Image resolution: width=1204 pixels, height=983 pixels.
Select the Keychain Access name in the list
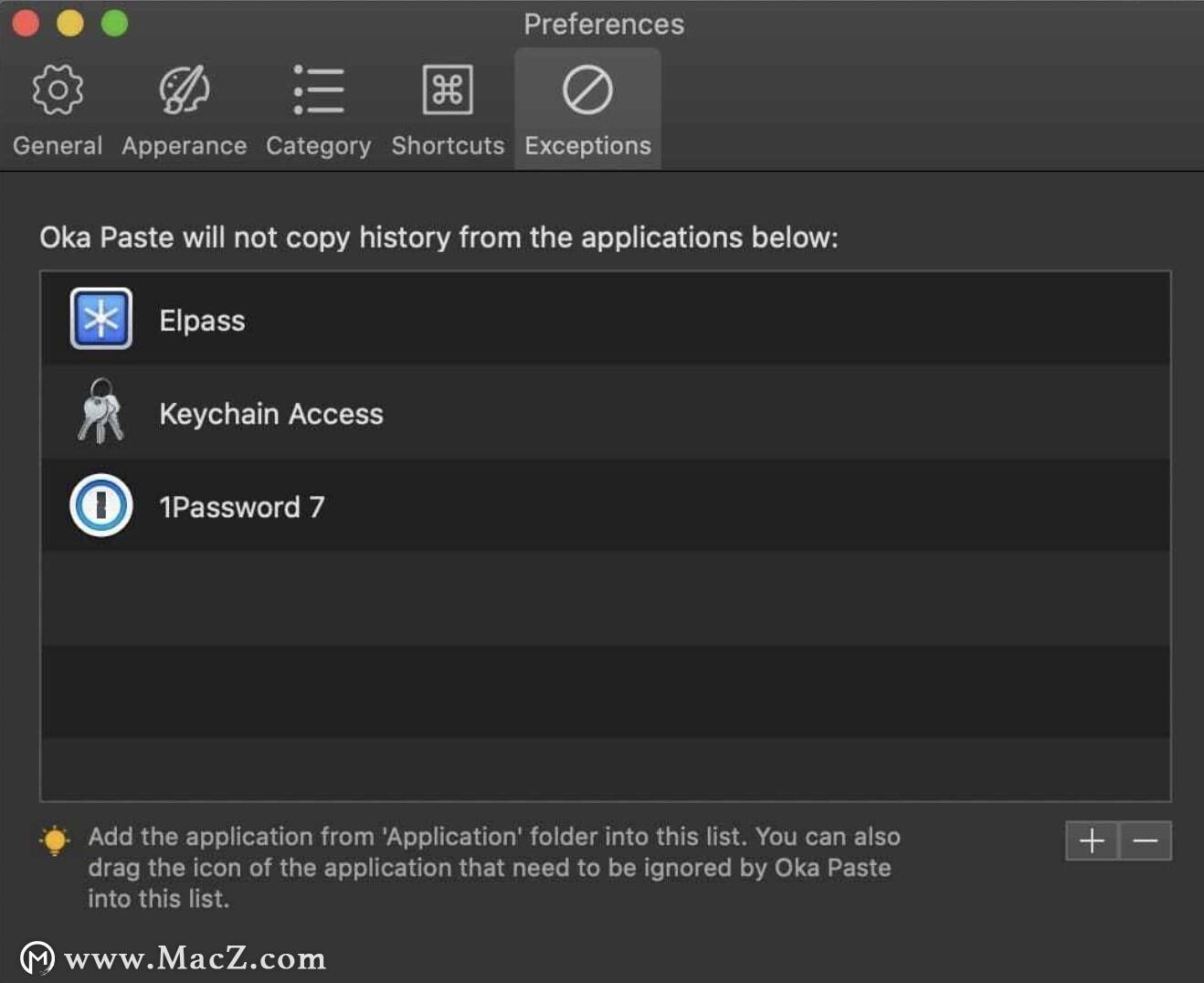(271, 414)
